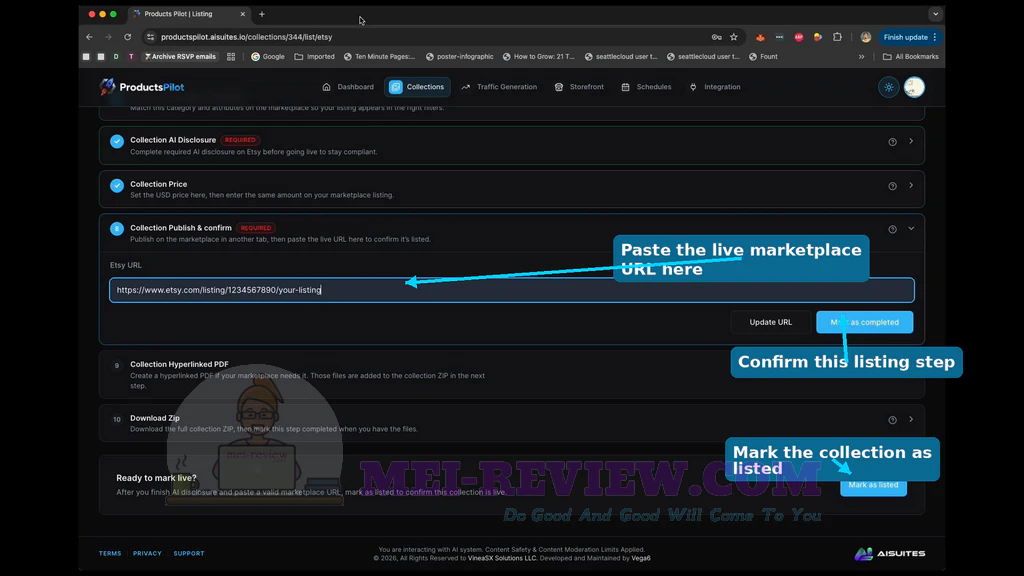Screen dimensions: 1024x576
Task: Open a new browser tab with plus
Action: point(262,14)
